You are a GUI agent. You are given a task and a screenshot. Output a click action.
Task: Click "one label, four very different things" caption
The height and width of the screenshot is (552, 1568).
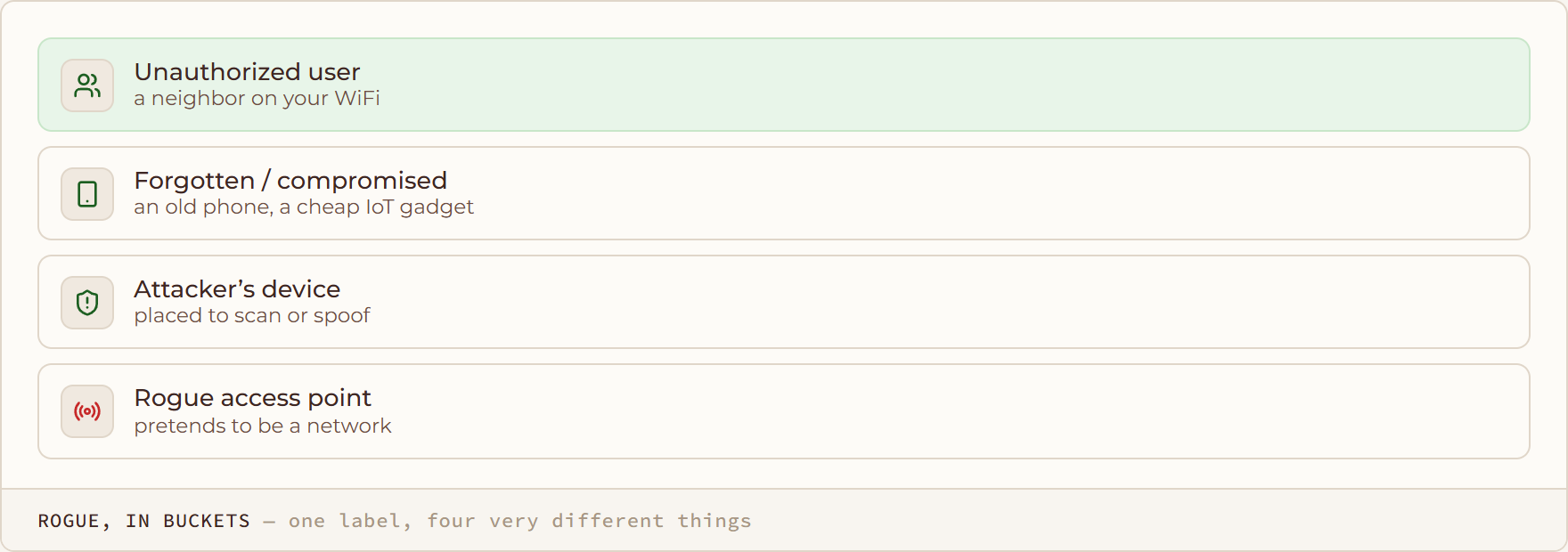coord(520,521)
